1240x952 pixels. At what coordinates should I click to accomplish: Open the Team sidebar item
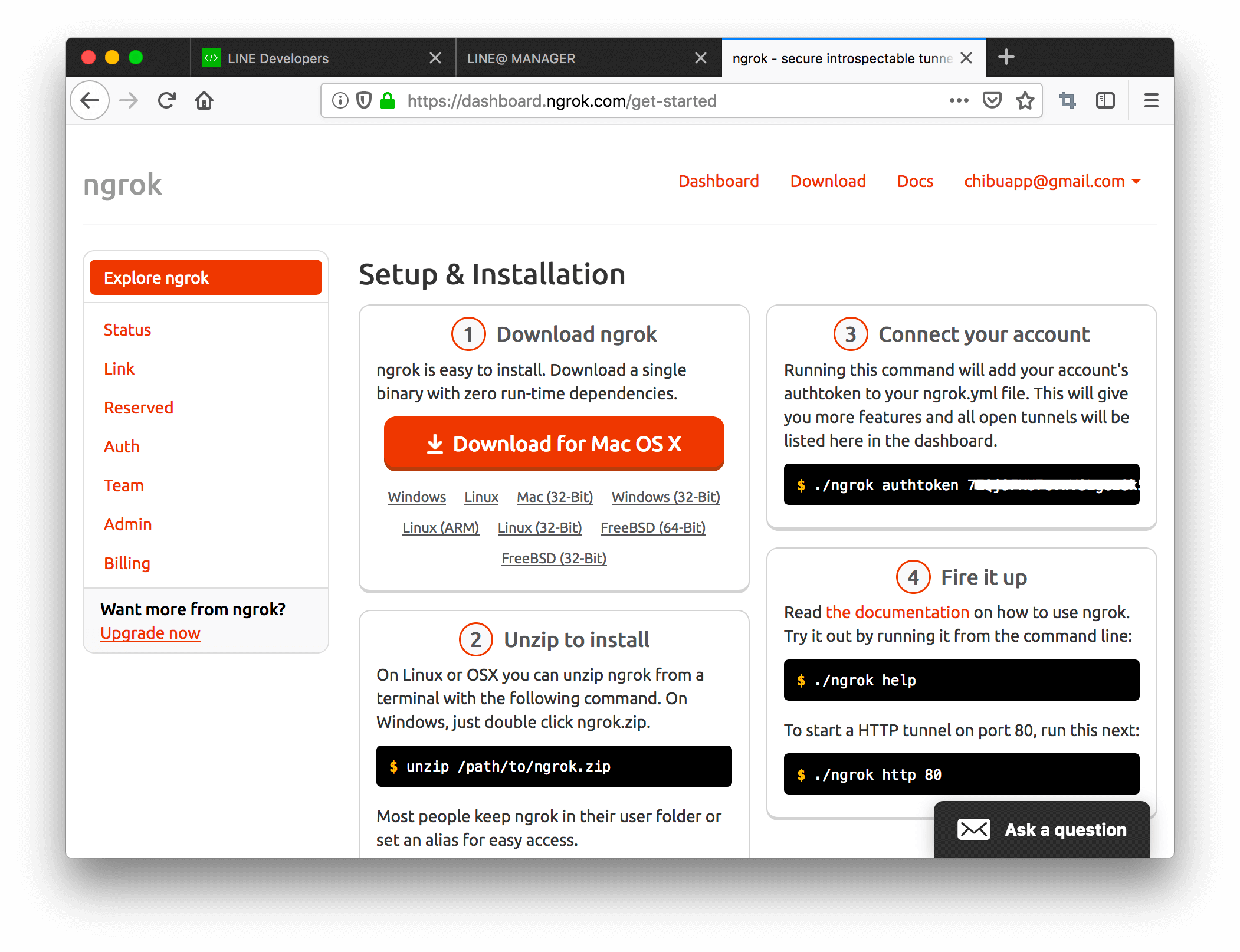point(124,485)
